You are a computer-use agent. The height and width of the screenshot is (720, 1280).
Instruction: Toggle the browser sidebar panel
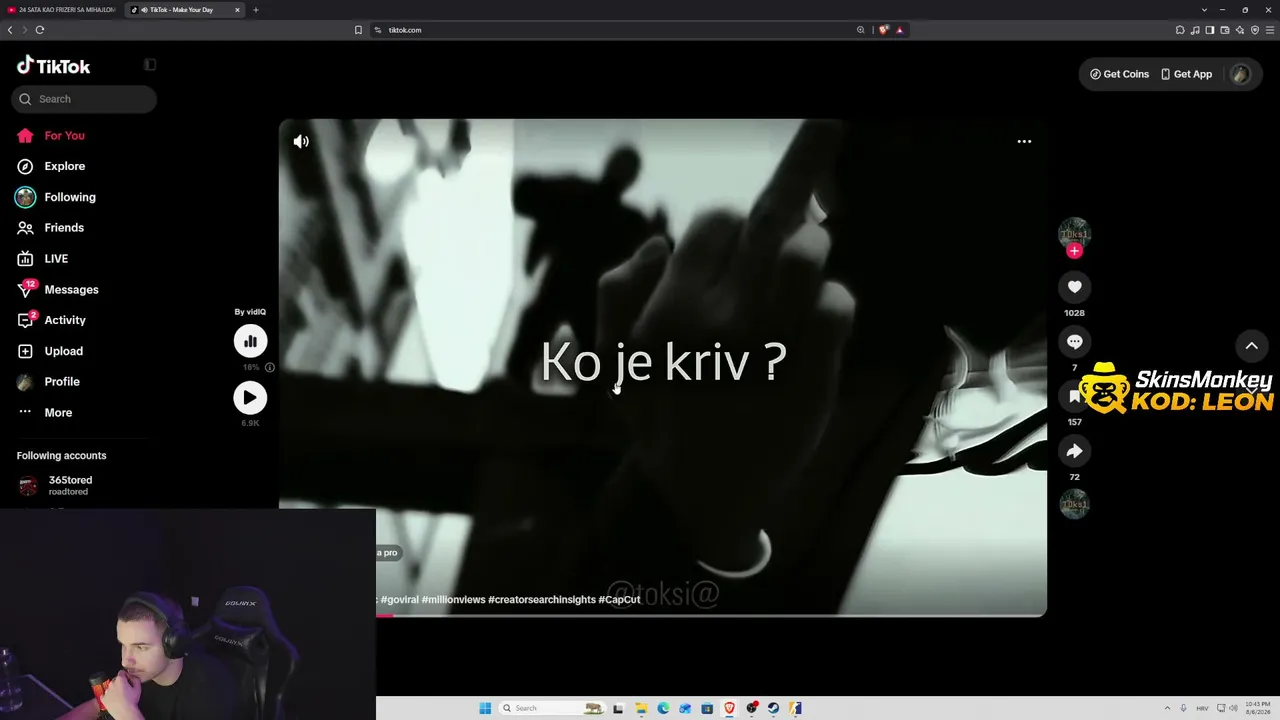(1210, 30)
